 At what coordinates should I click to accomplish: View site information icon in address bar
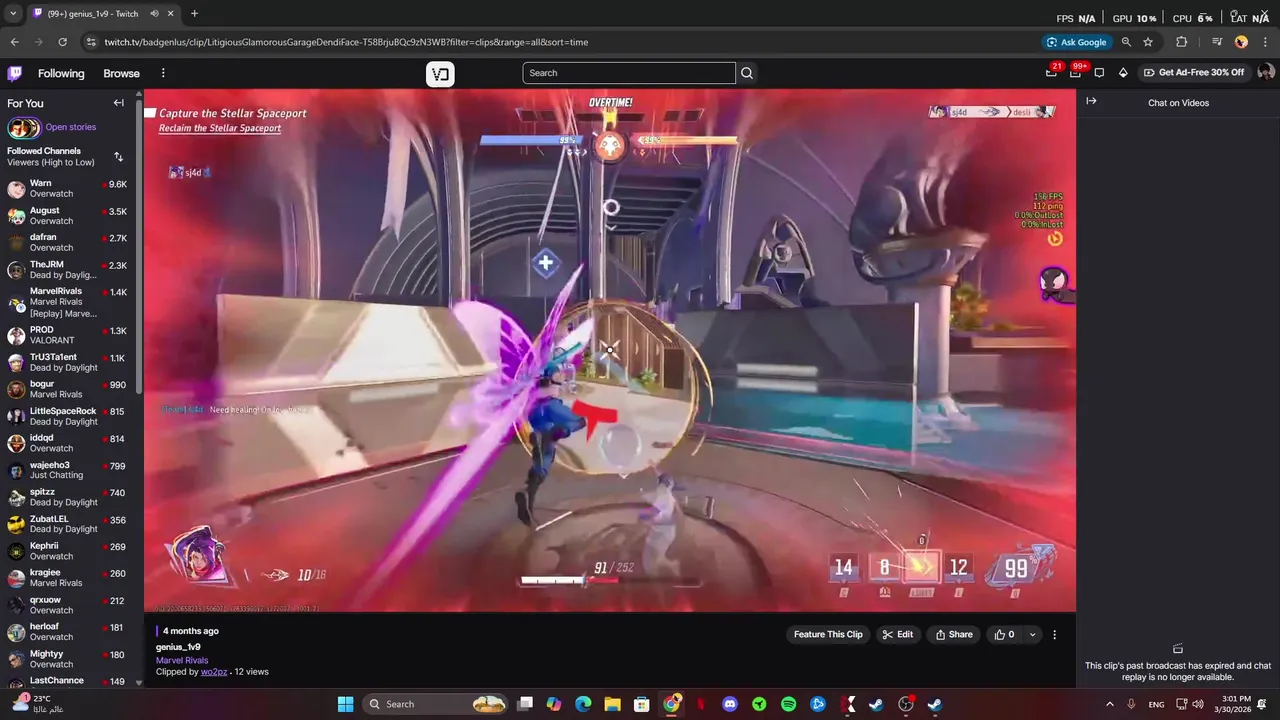pyautogui.click(x=91, y=42)
